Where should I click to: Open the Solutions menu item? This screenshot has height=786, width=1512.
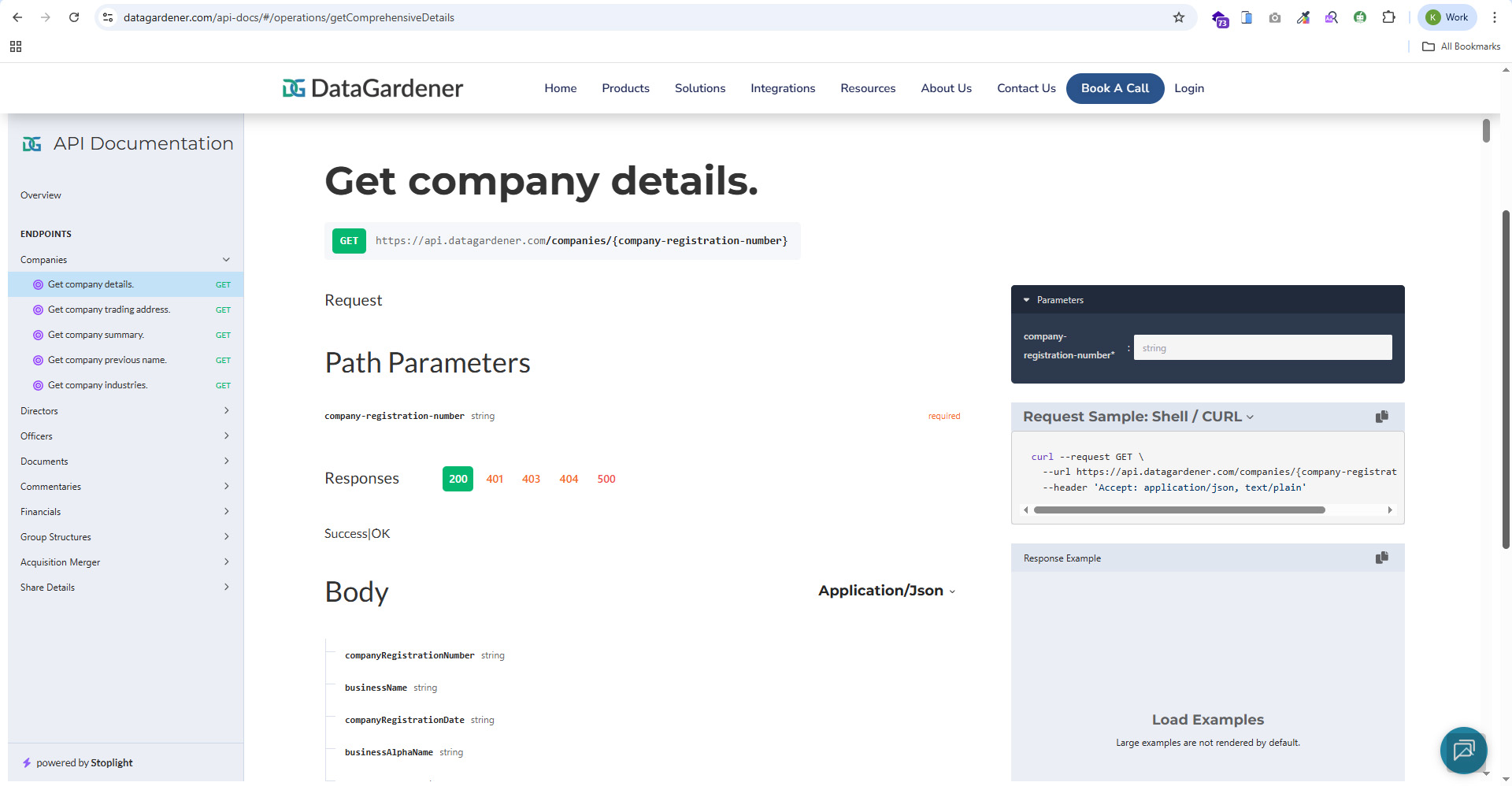pos(700,88)
